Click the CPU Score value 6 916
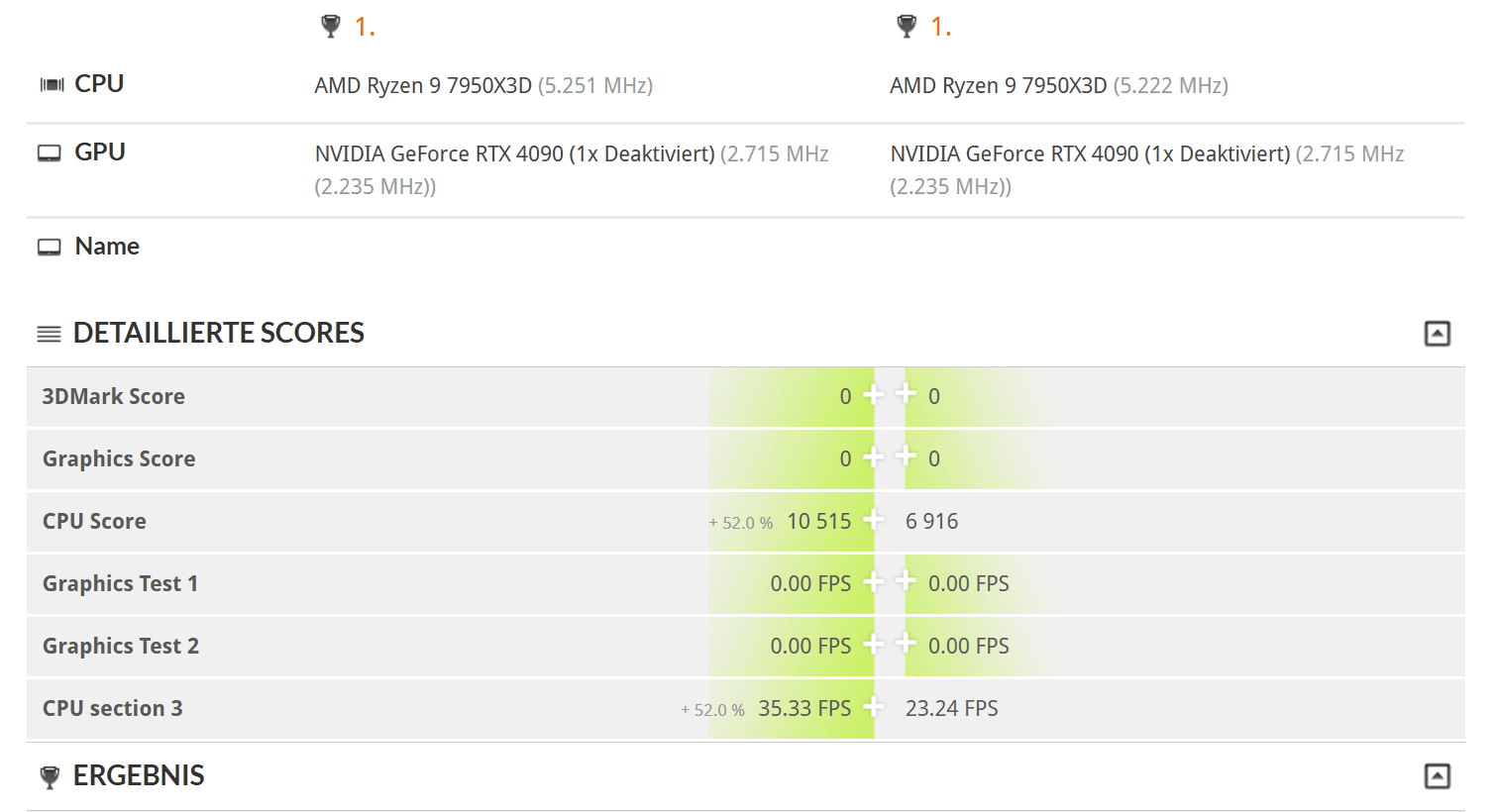This screenshot has width=1496, height=812. click(x=932, y=521)
